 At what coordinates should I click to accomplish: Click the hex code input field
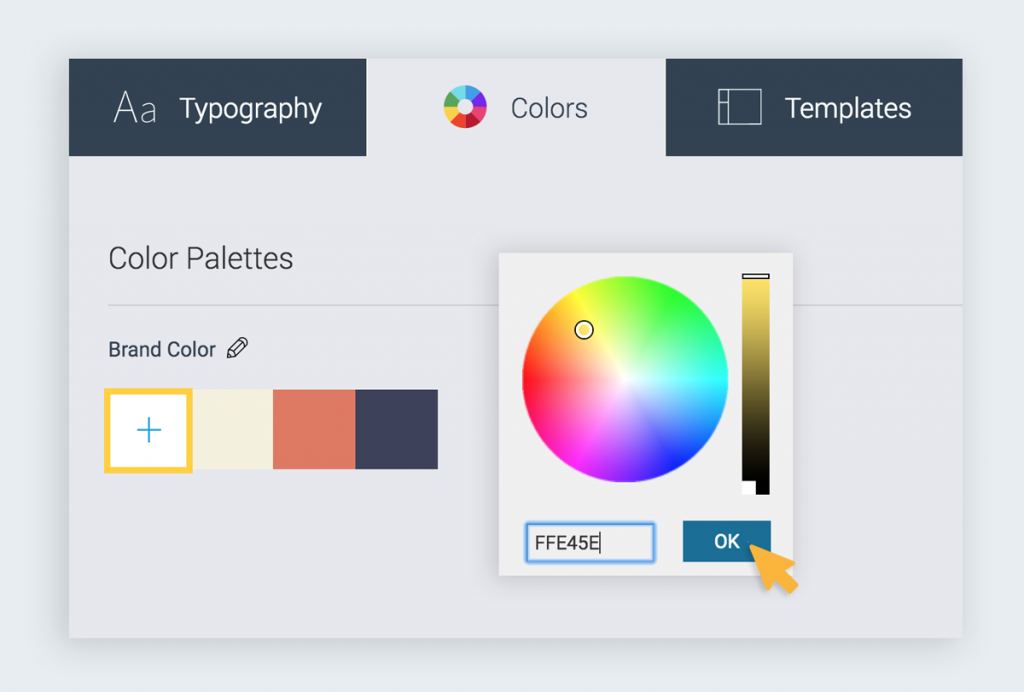coord(589,541)
